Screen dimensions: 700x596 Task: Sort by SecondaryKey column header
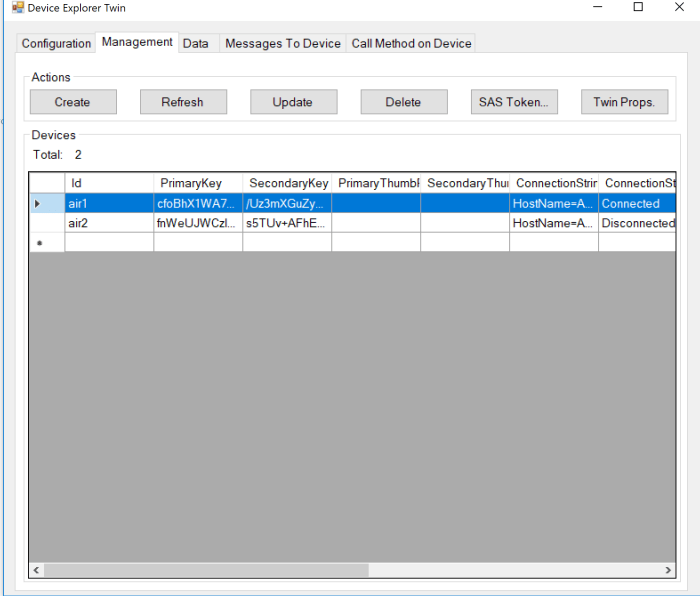[287, 183]
